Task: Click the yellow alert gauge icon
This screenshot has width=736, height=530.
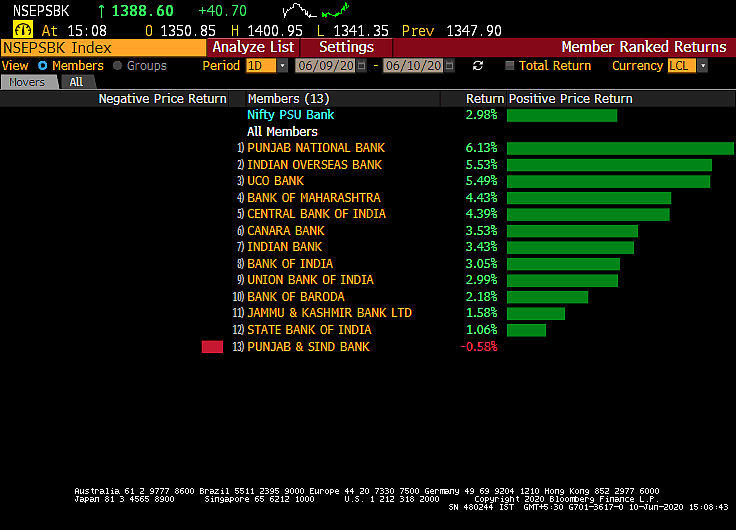Action: [22, 30]
